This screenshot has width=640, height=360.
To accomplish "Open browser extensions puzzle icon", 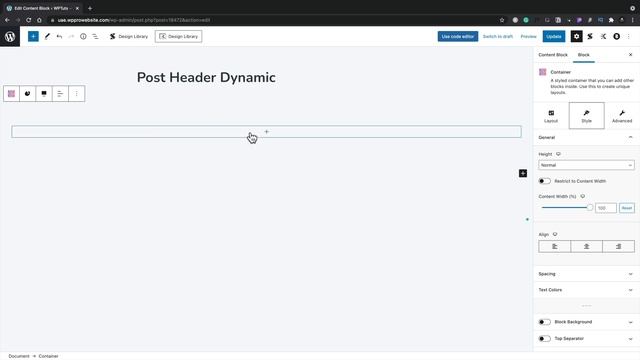I will pos(611,20).
